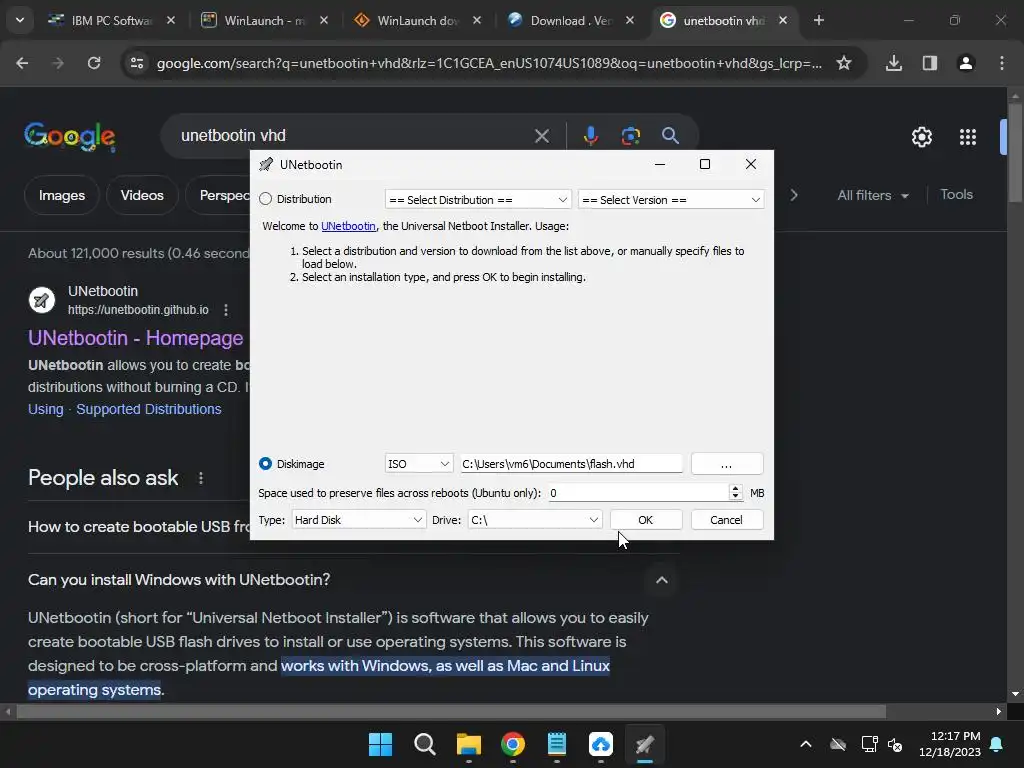Open Google quick settings gear
This screenshot has height=768, width=1024.
coord(921,136)
